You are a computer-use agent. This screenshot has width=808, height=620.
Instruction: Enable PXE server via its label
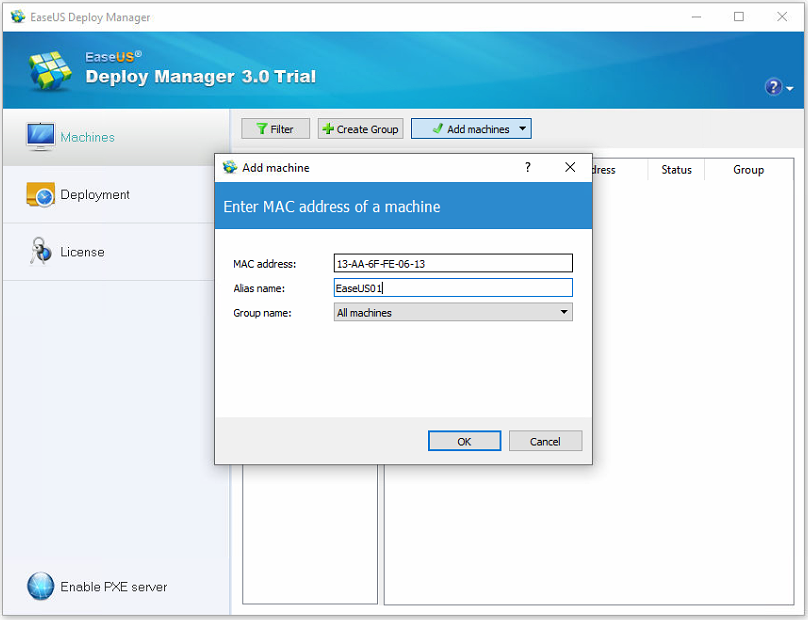[x=114, y=587]
